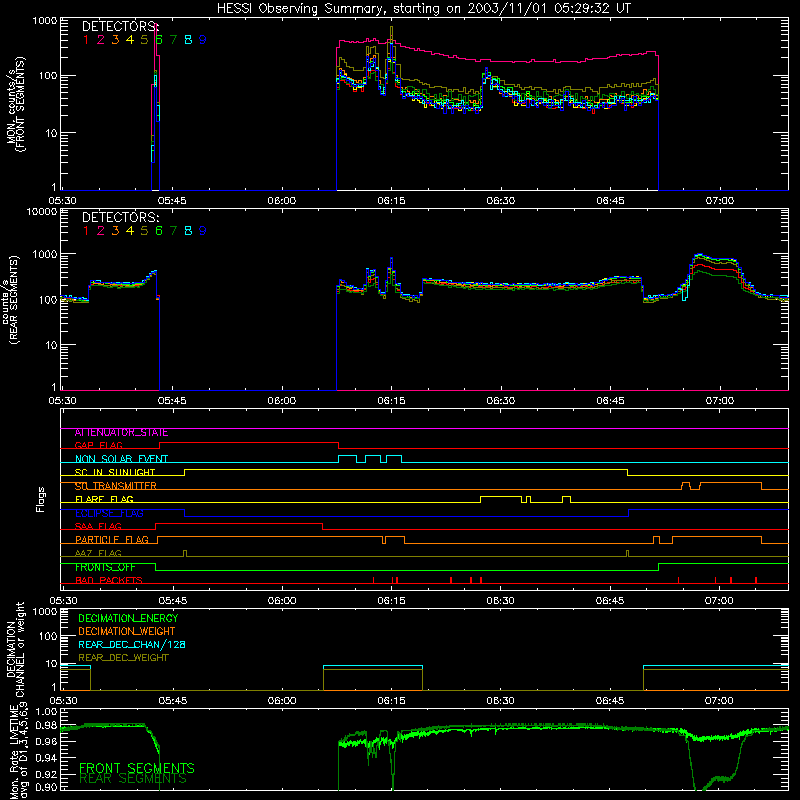Viewport: 800px width, 800px height.
Task: Click the 07:00 tick under the flags plot
Action: tap(719, 601)
